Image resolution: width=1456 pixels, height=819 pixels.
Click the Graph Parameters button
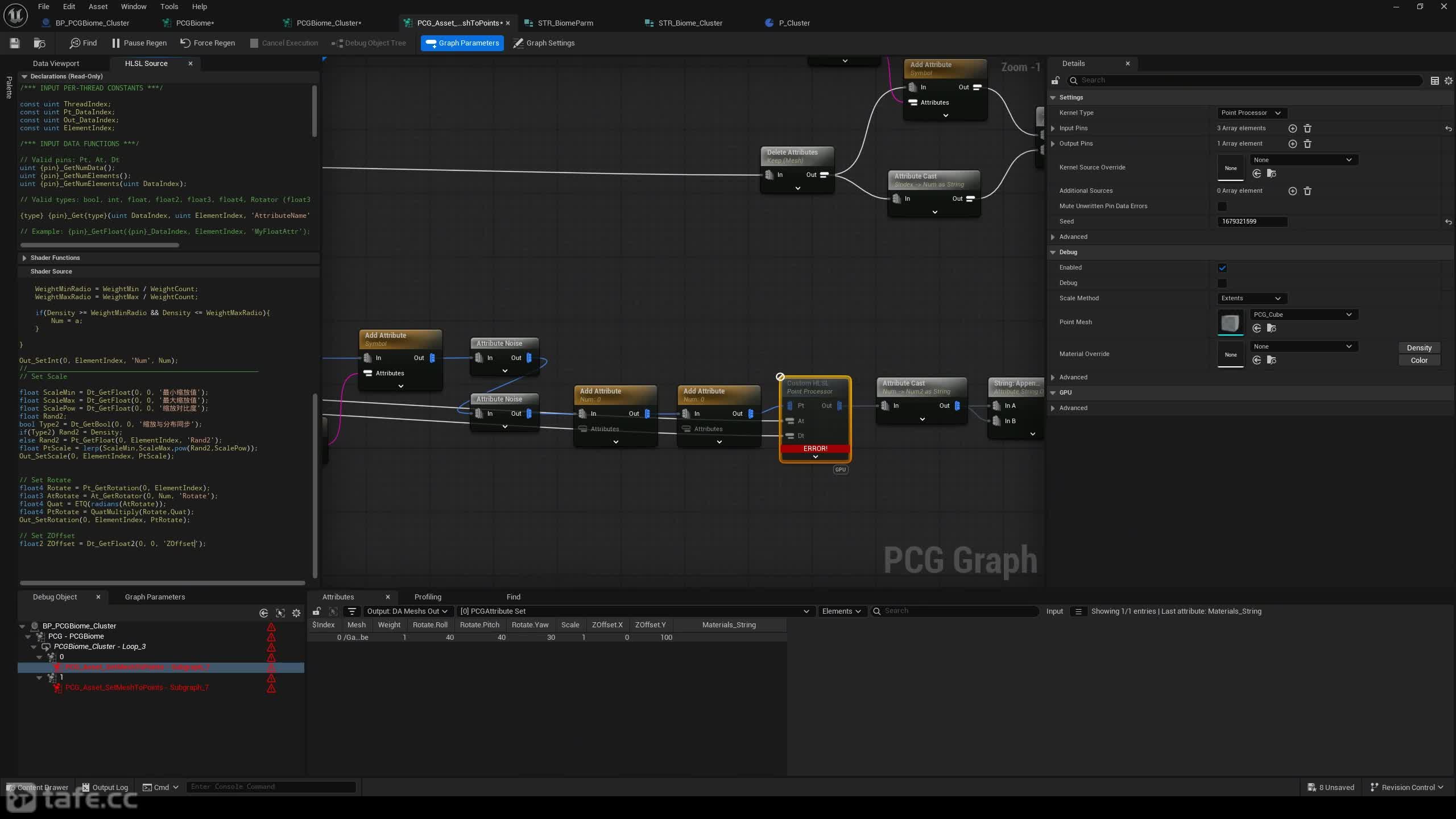click(x=462, y=43)
